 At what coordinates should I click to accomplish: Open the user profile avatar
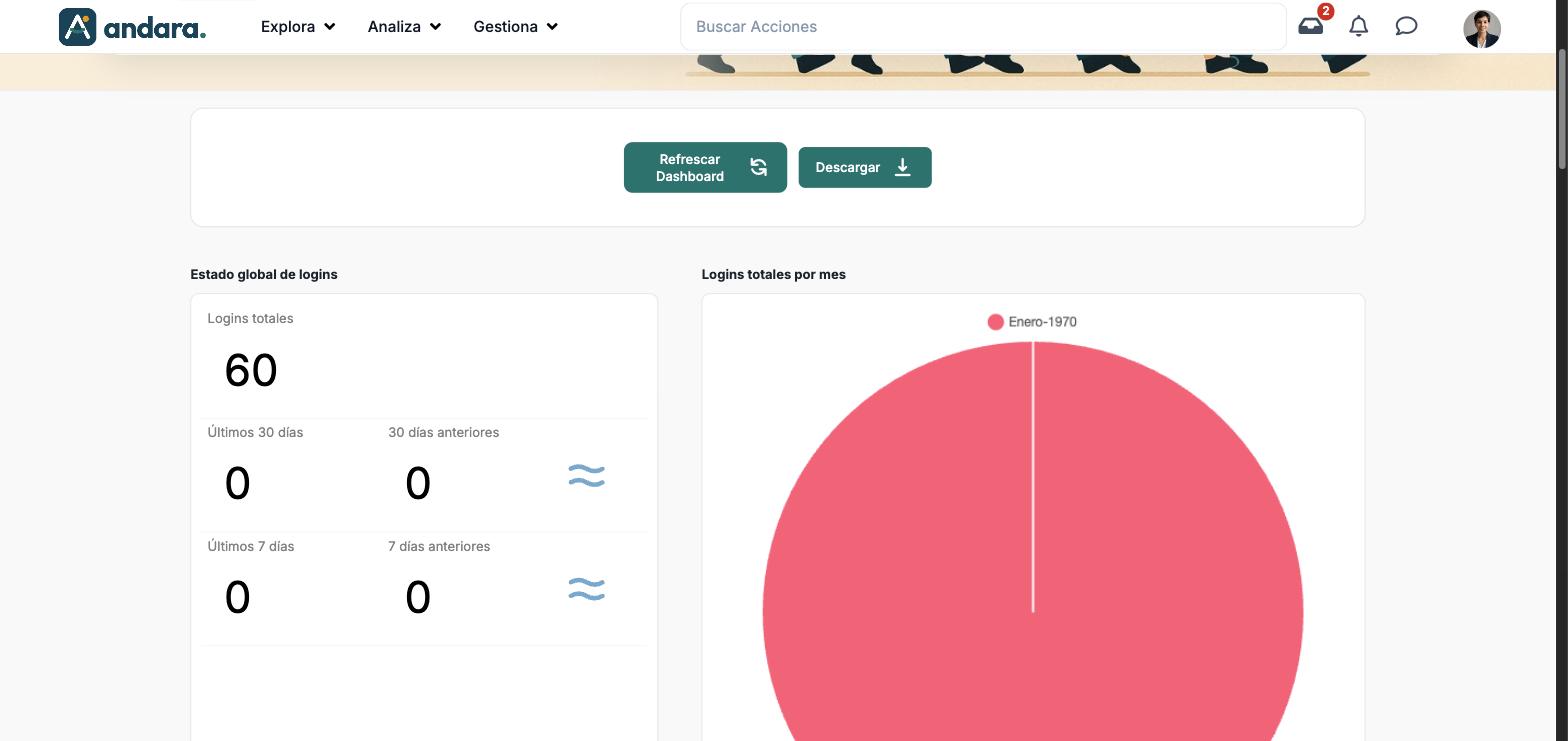(1482, 28)
